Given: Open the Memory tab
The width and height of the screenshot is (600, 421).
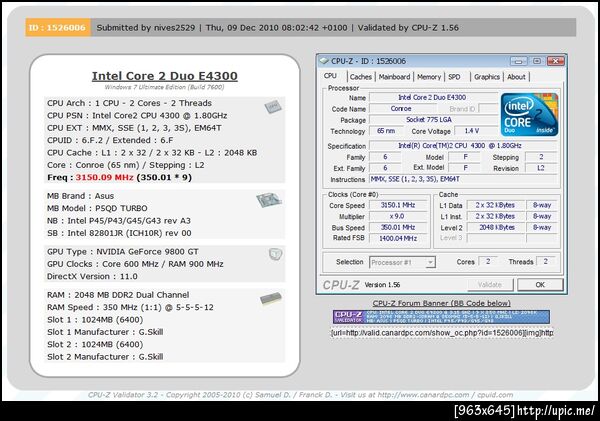Looking at the screenshot, I should pyautogui.click(x=429, y=77).
